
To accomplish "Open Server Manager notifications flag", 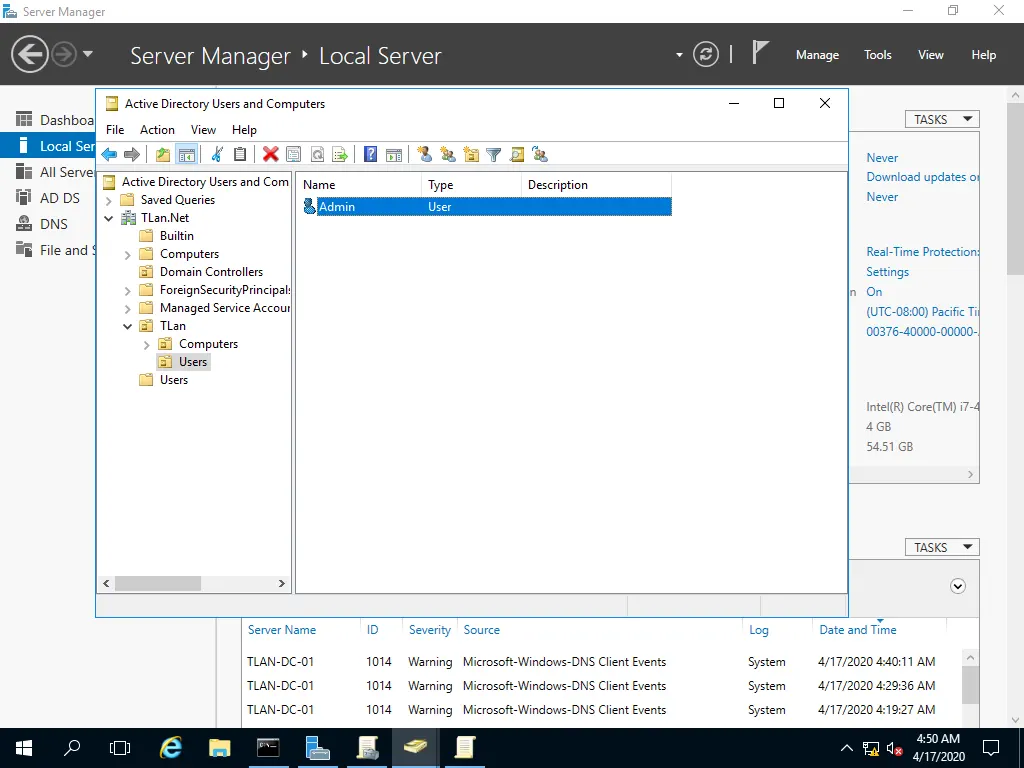I will (760, 53).
